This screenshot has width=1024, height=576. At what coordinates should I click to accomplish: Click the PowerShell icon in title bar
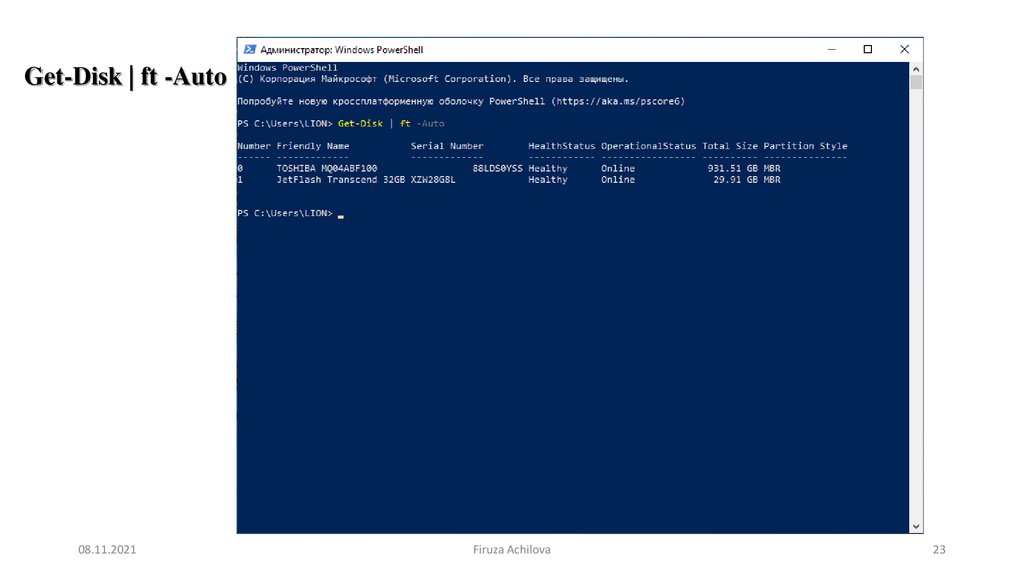(x=249, y=50)
